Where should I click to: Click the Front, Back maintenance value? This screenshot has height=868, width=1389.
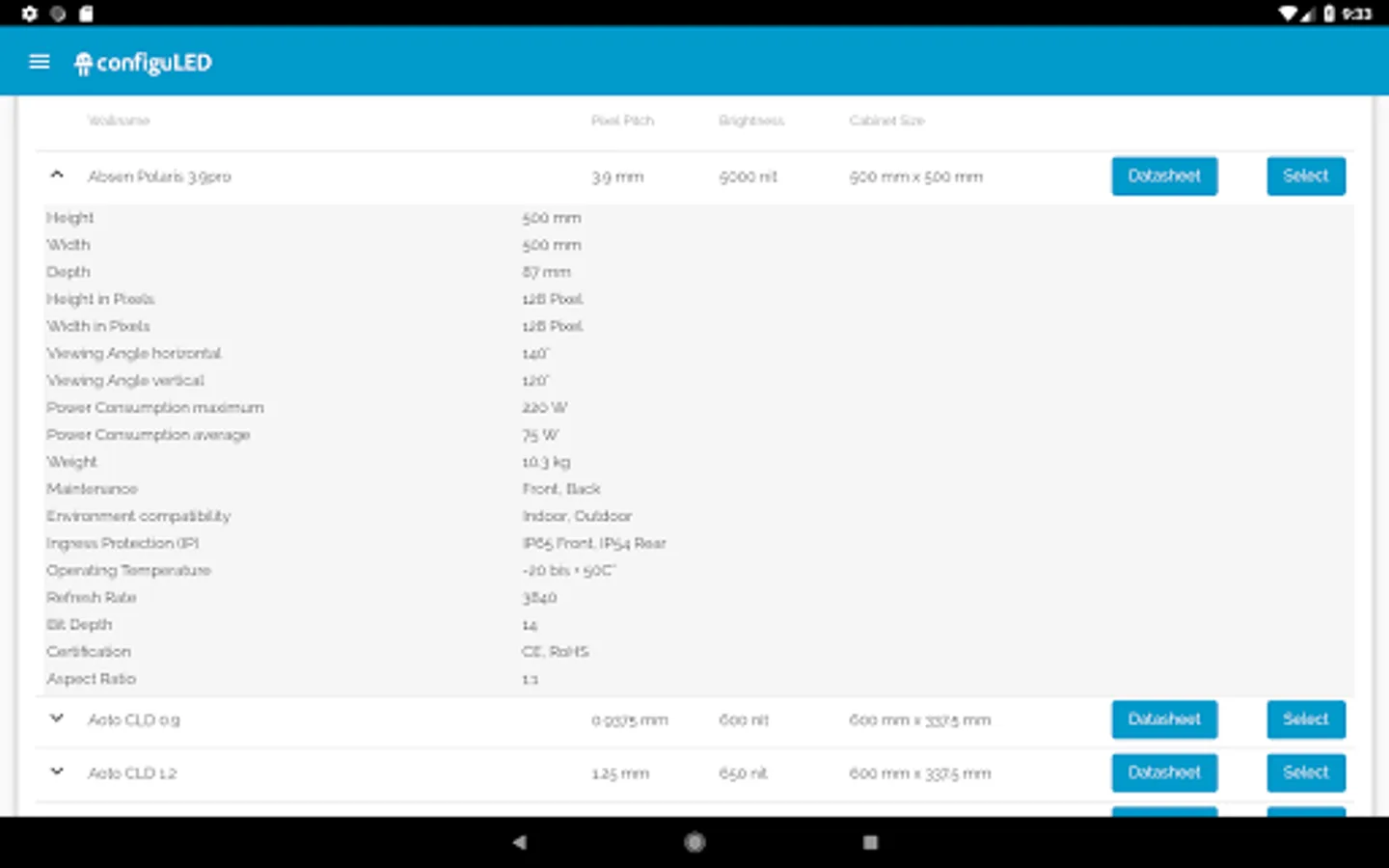(561, 489)
